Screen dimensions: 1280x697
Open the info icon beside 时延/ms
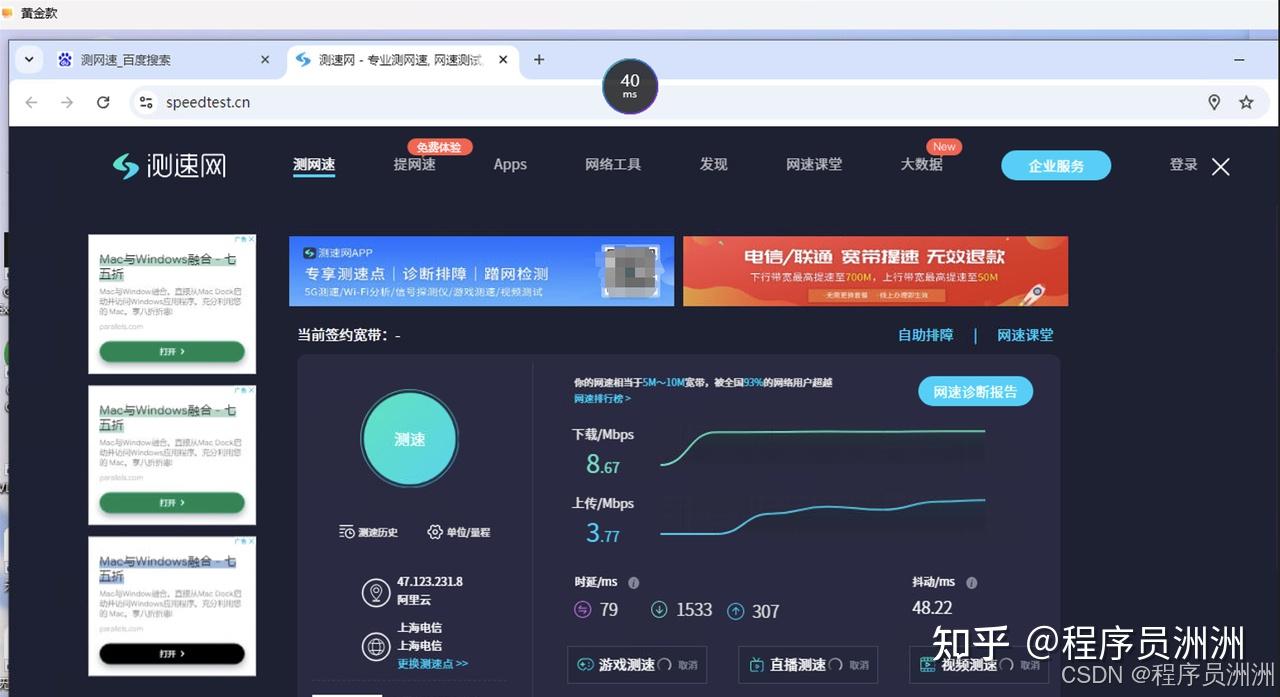tap(634, 581)
